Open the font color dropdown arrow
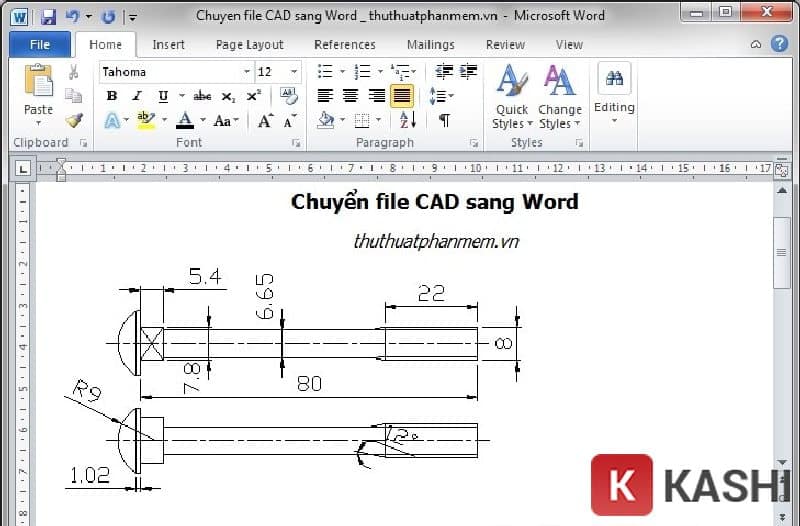 (x=203, y=120)
